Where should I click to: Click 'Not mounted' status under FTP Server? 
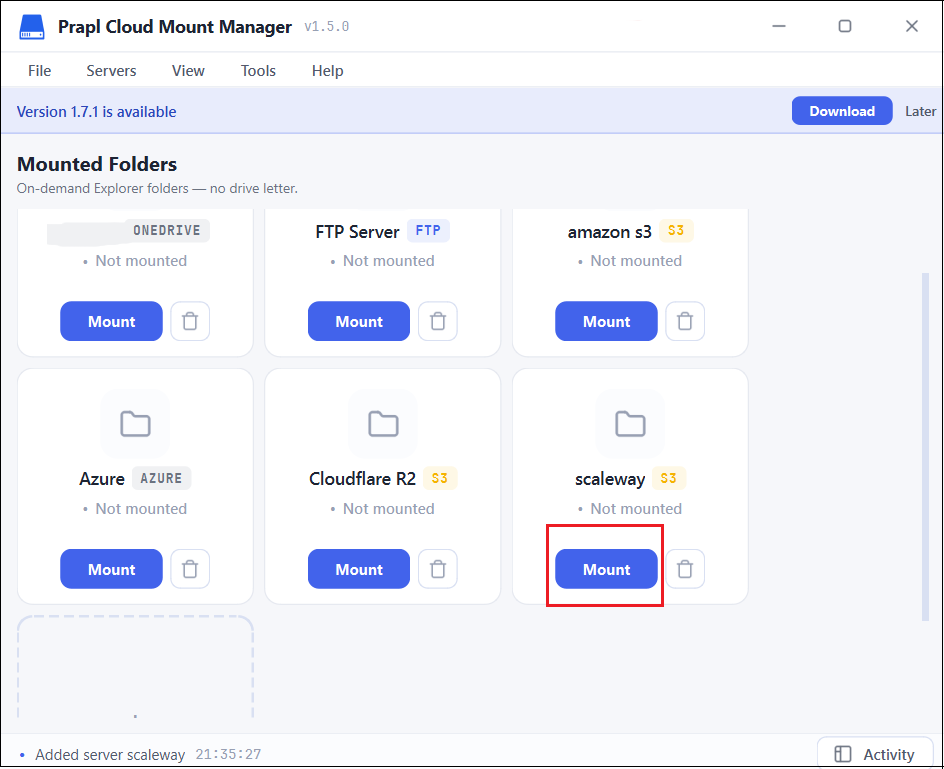point(388,261)
